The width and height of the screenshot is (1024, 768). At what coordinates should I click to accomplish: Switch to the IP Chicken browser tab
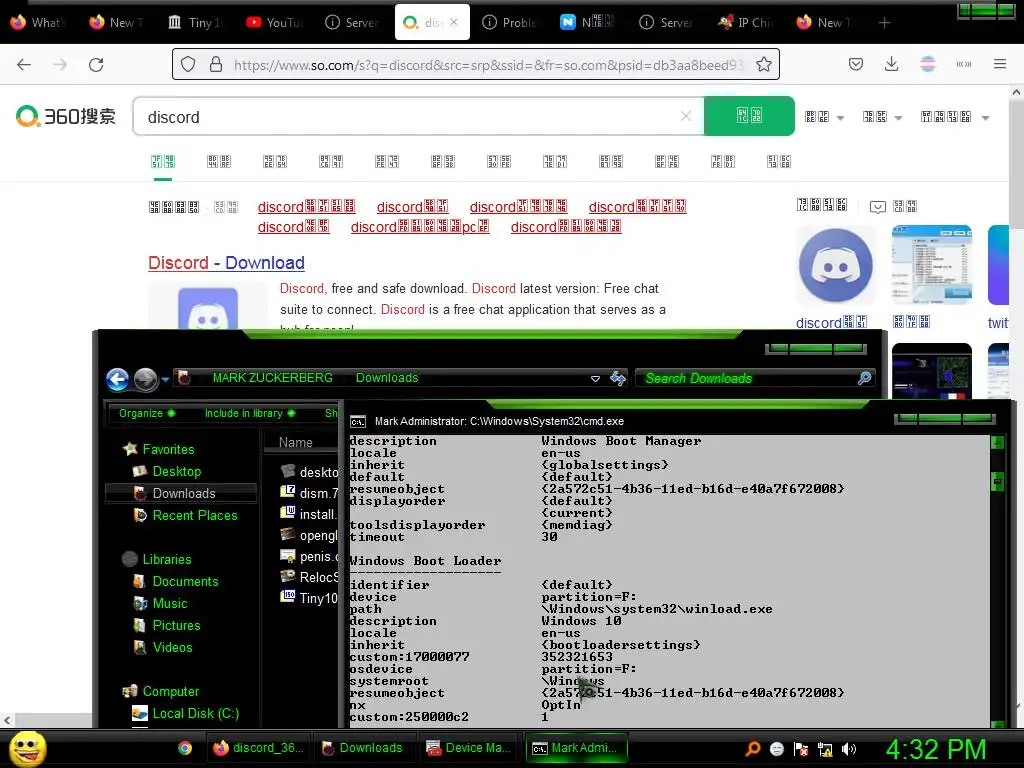[x=746, y=22]
